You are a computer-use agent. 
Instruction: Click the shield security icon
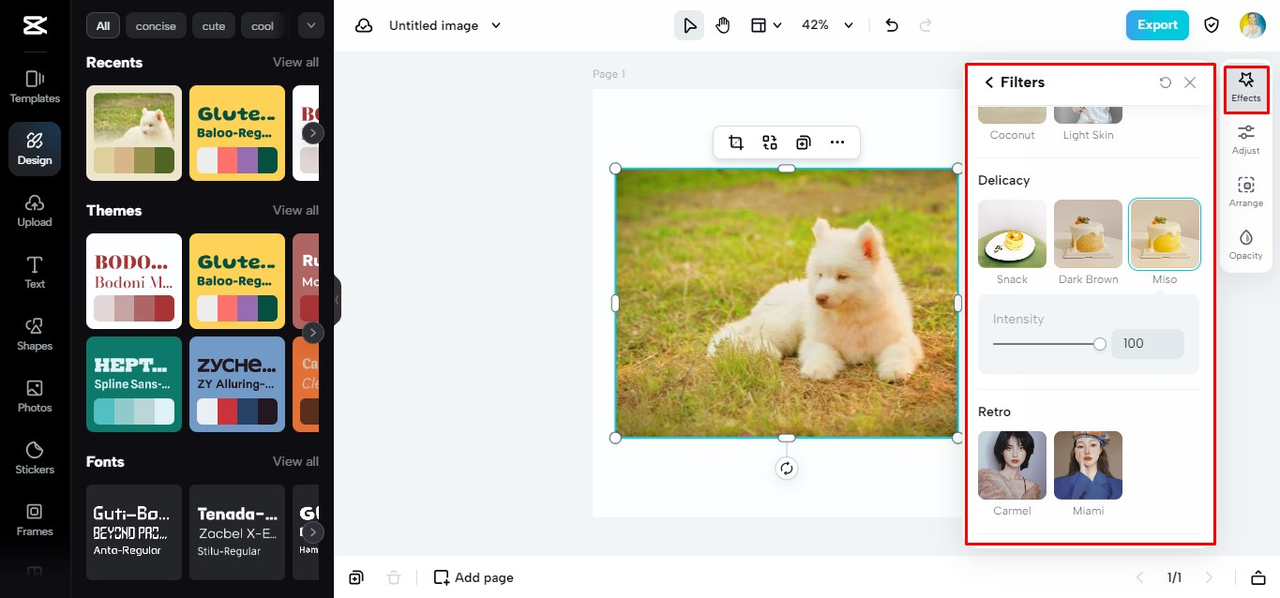(1211, 25)
